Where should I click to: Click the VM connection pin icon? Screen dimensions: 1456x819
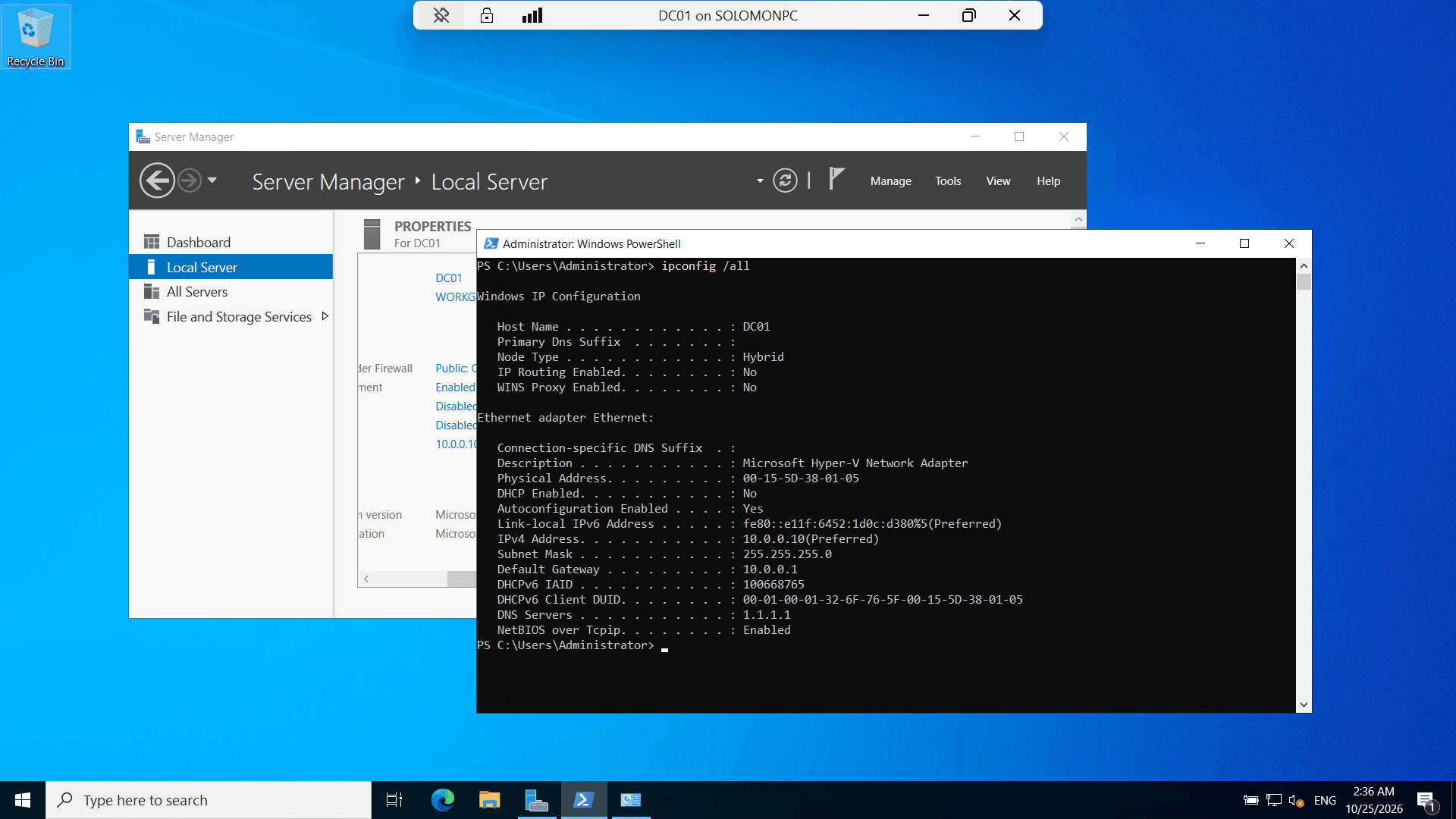441,15
